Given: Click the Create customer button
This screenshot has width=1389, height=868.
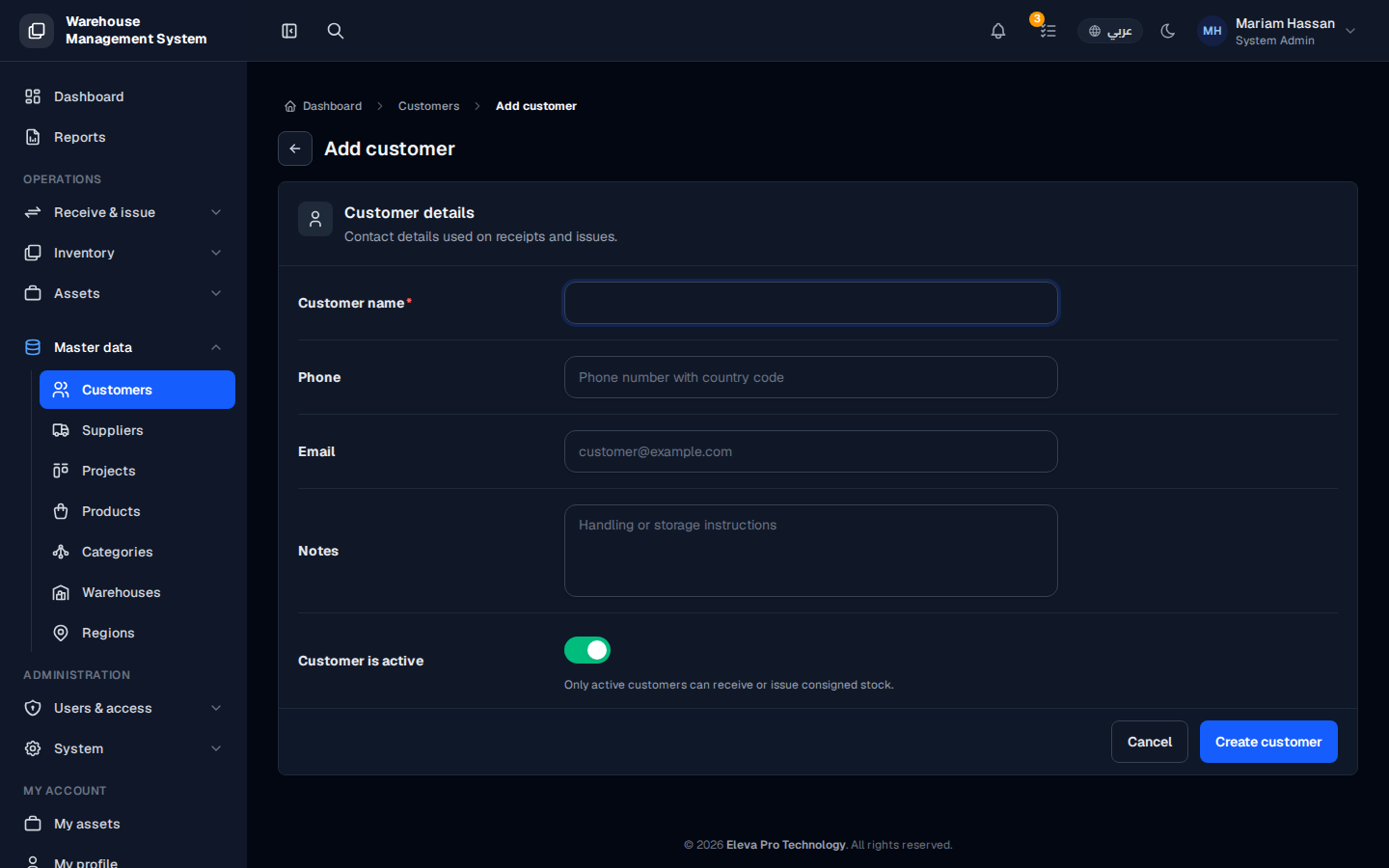Looking at the screenshot, I should pyautogui.click(x=1268, y=742).
